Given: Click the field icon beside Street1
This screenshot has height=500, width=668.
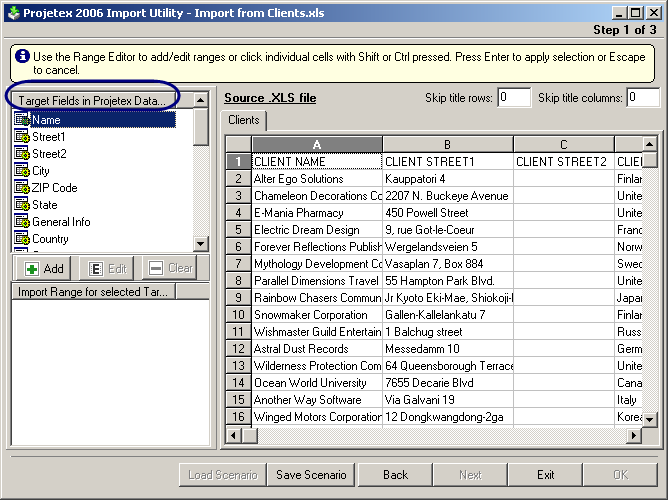Looking at the screenshot, I should click(x=22, y=137).
